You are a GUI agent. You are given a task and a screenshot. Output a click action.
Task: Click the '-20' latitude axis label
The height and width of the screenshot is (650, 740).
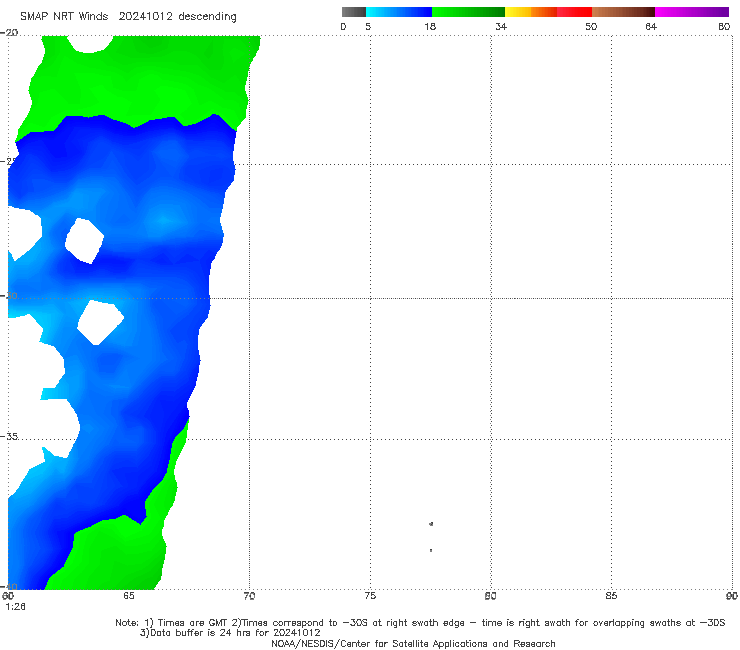[9, 33]
